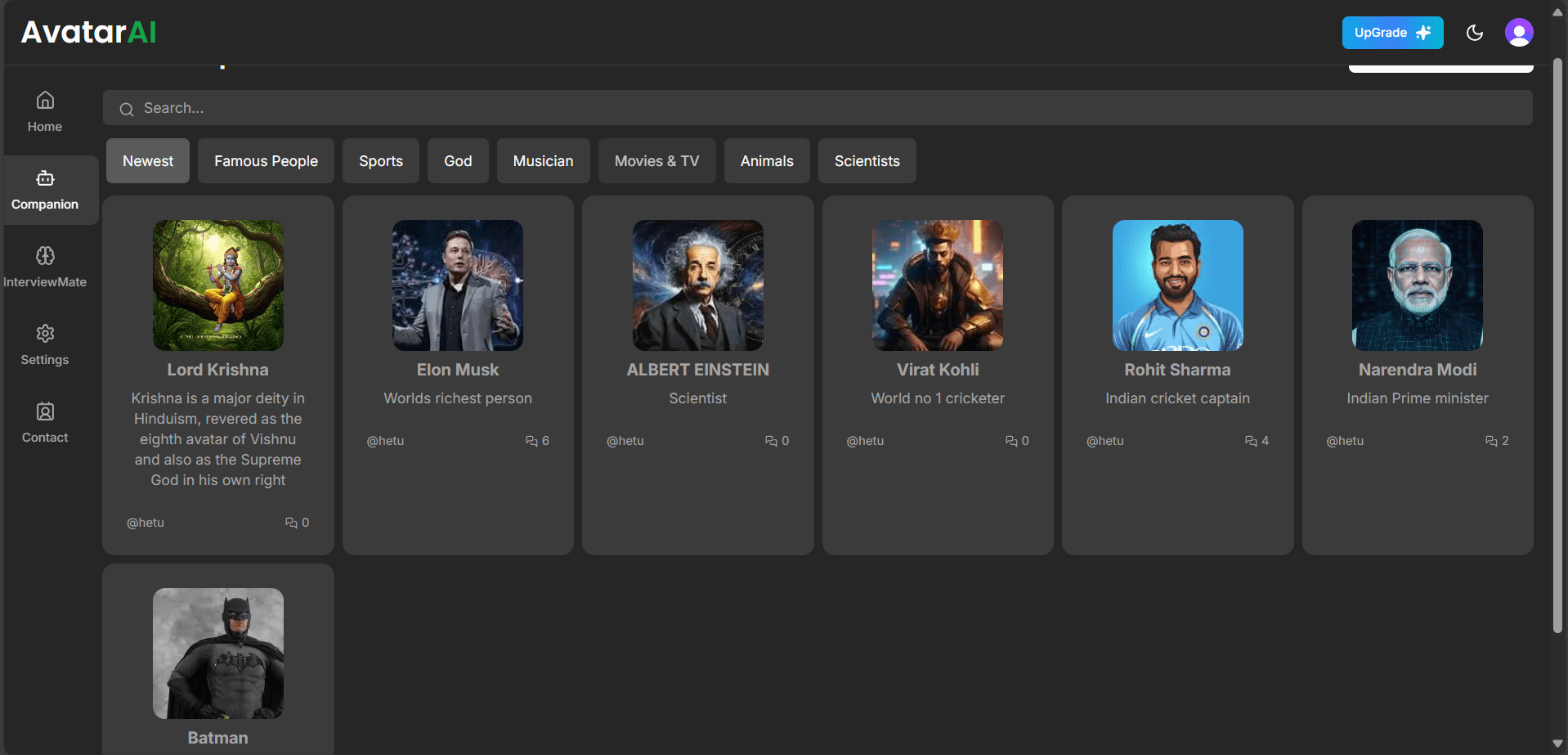Click the AvatarAI logo

(x=88, y=33)
